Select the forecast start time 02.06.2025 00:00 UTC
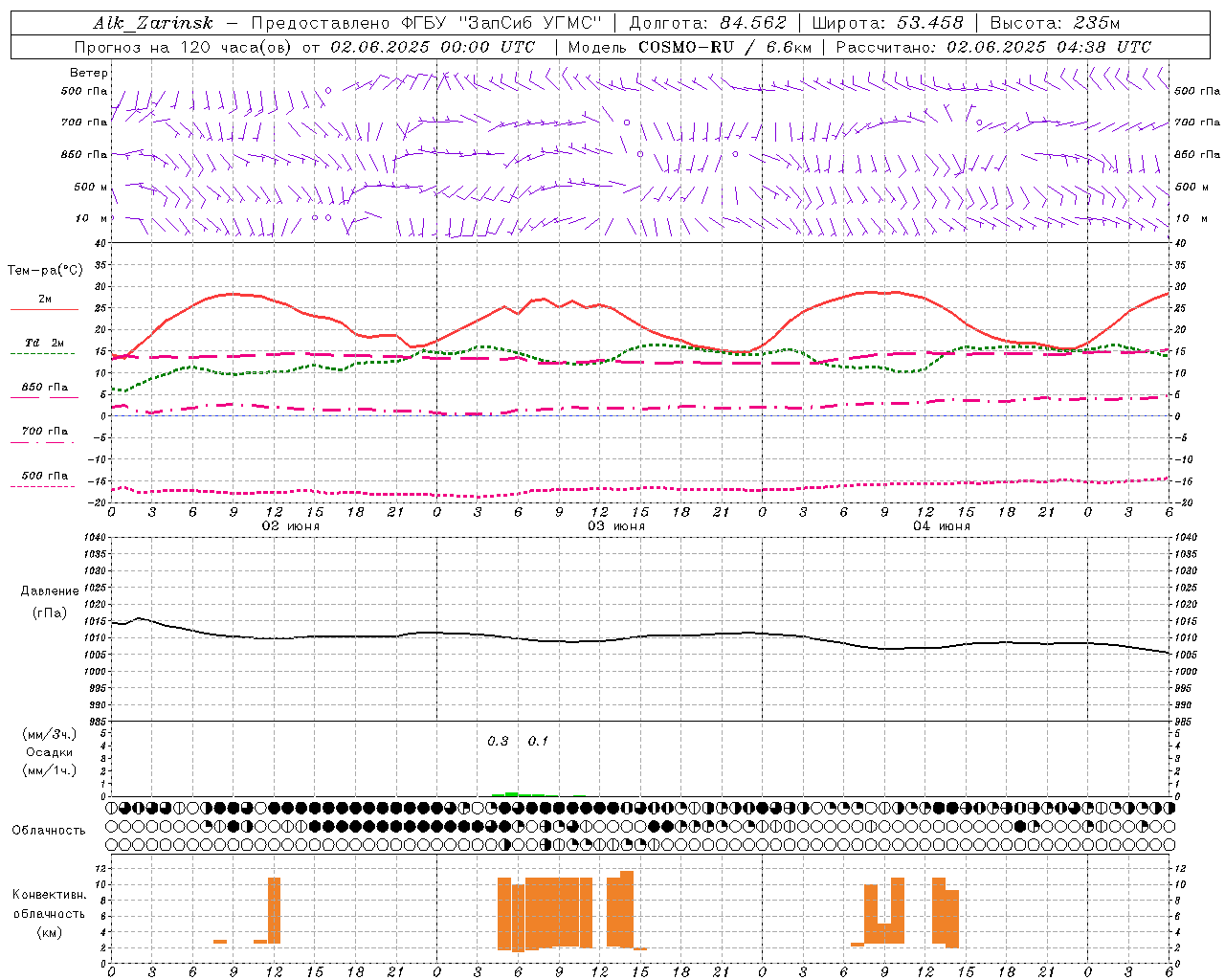Viewport: 1225px width, 980px height. pyautogui.click(x=434, y=47)
